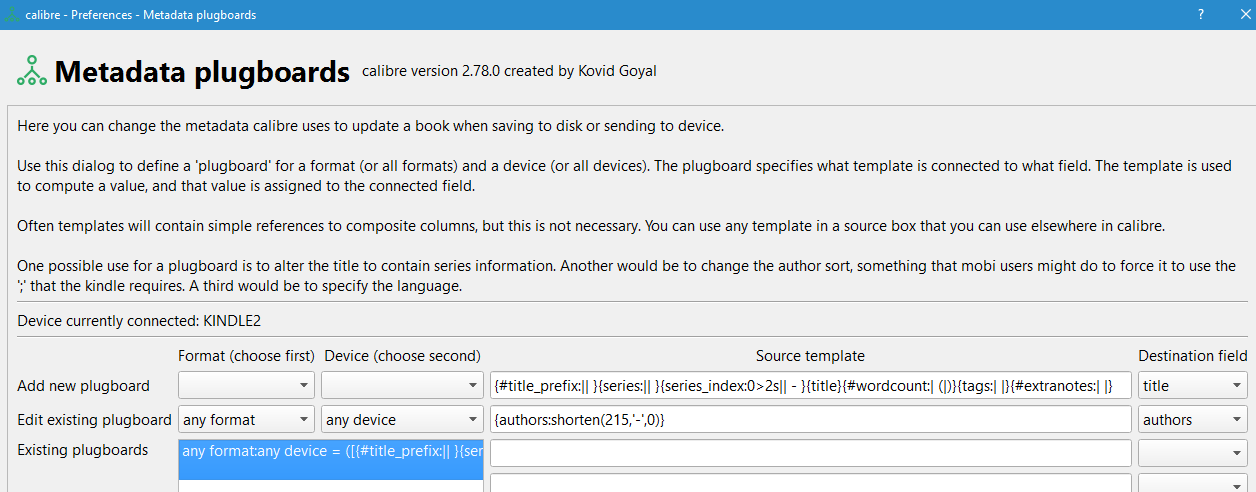Expand the "title" destination field dropdown

[x=1192, y=385]
